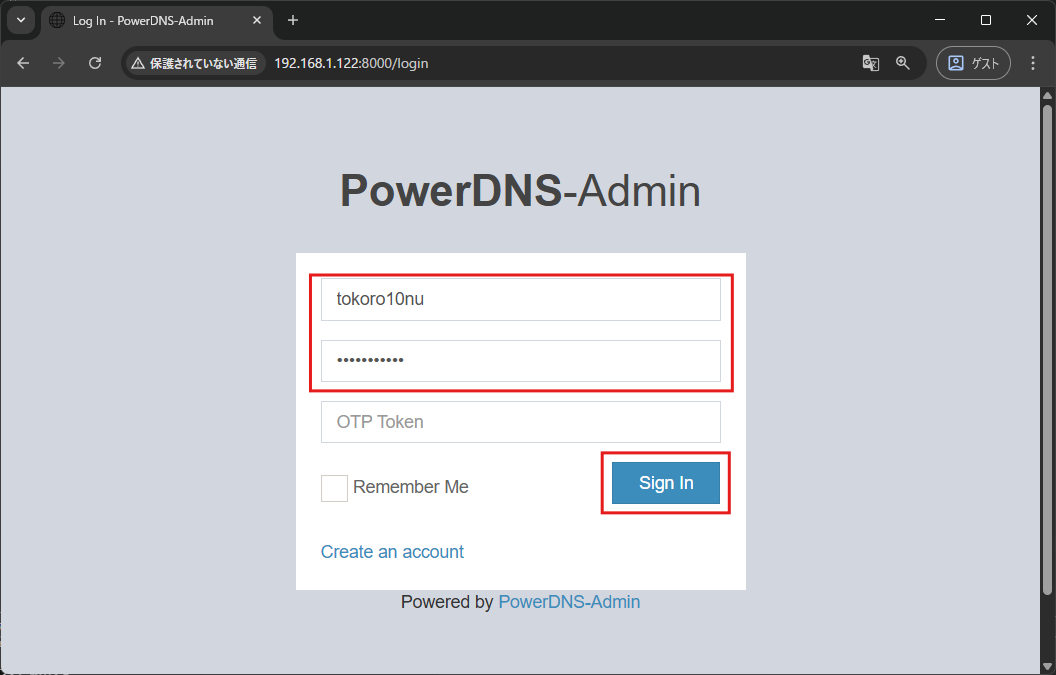
Task: Click the Remember Me label text
Action: (x=411, y=487)
